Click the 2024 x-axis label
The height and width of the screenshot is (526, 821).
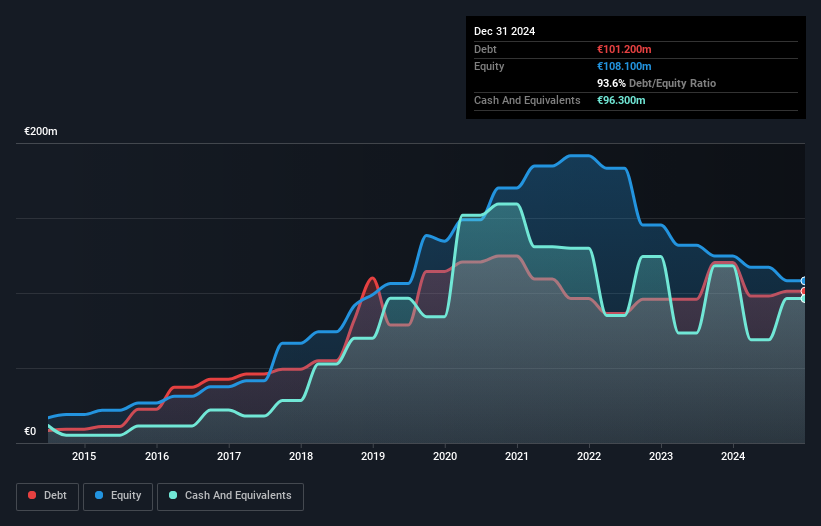click(x=733, y=456)
